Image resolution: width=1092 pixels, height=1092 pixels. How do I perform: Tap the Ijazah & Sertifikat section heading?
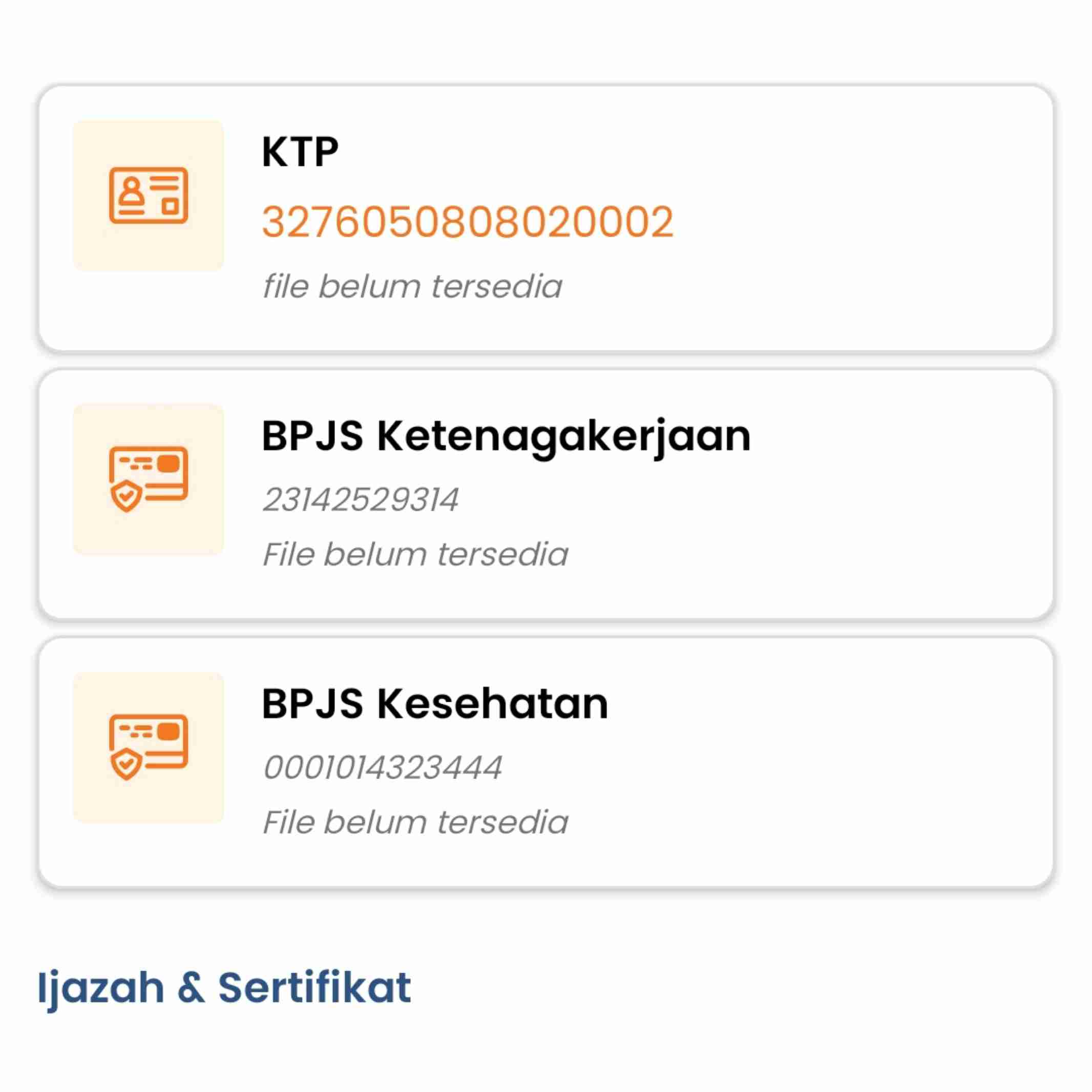point(224,989)
